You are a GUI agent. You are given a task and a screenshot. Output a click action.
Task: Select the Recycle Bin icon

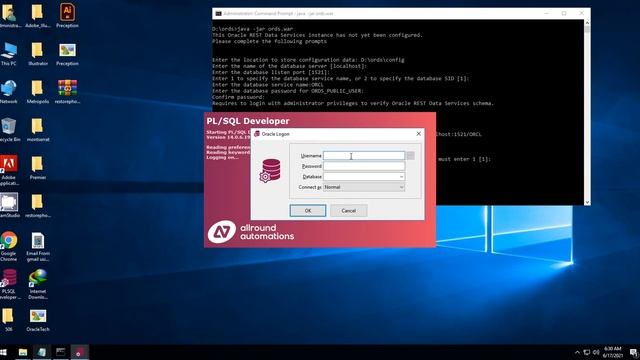point(9,130)
